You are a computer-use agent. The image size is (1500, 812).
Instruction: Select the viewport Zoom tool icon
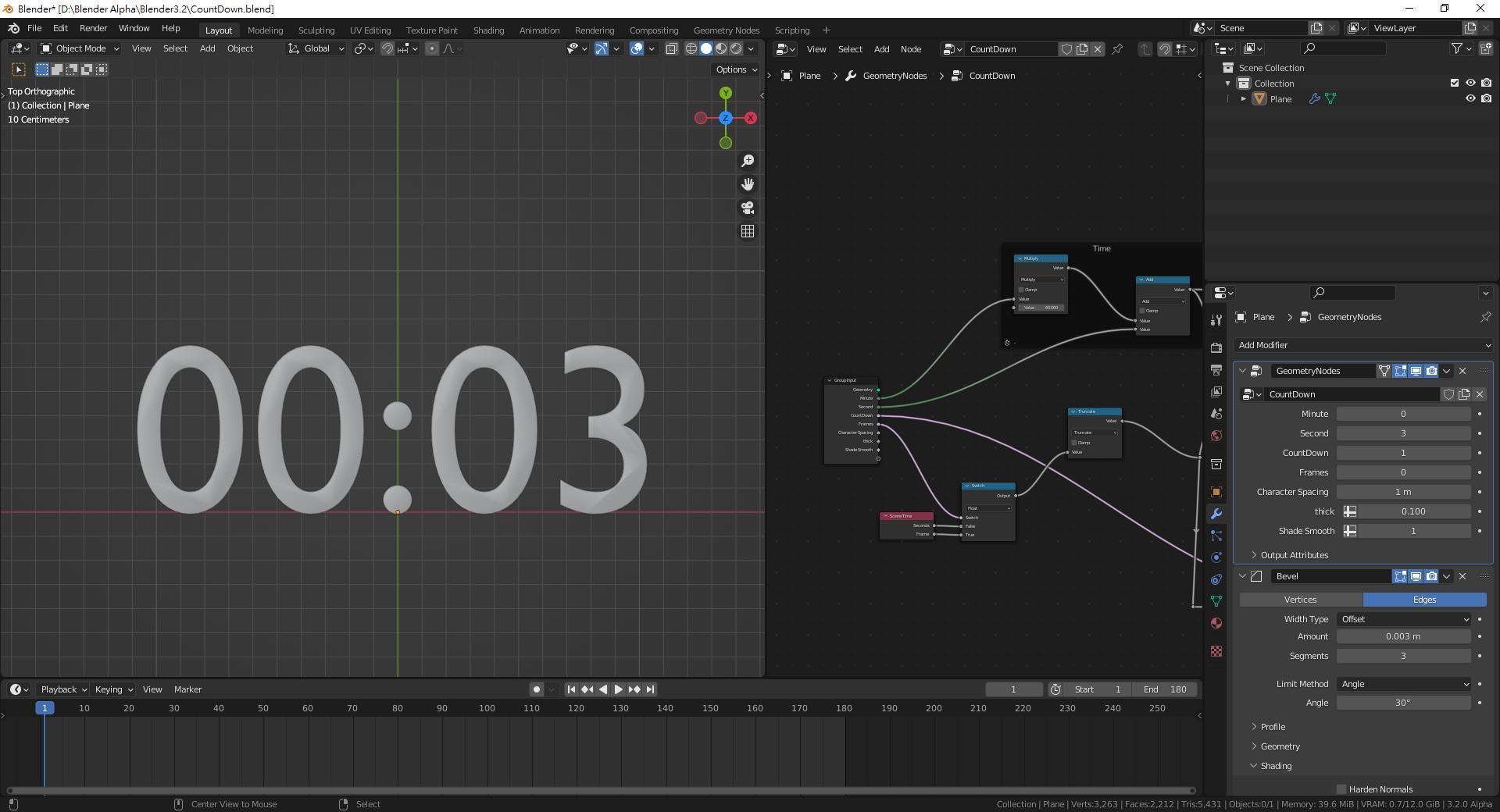click(748, 161)
